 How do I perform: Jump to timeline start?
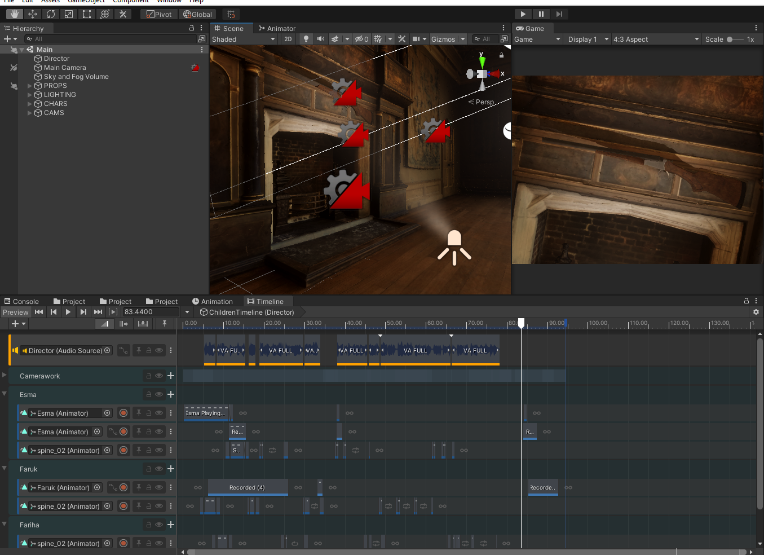[39, 312]
